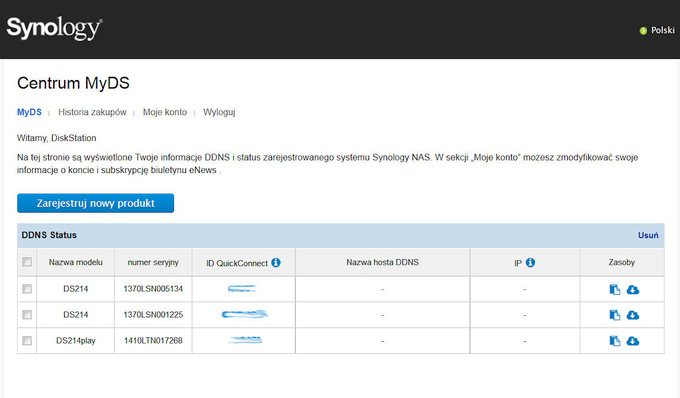Open the Historia zakupów tab

point(92,112)
